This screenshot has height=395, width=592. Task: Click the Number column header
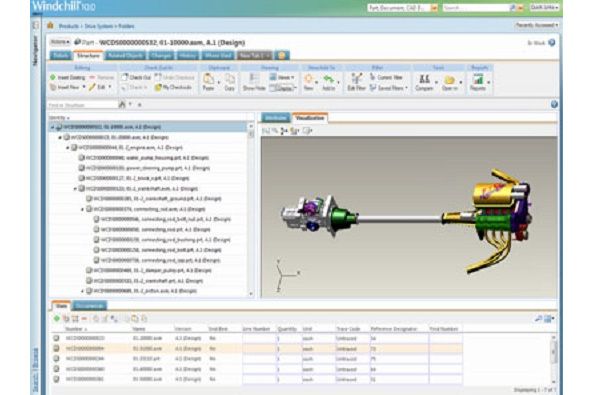click(x=76, y=329)
